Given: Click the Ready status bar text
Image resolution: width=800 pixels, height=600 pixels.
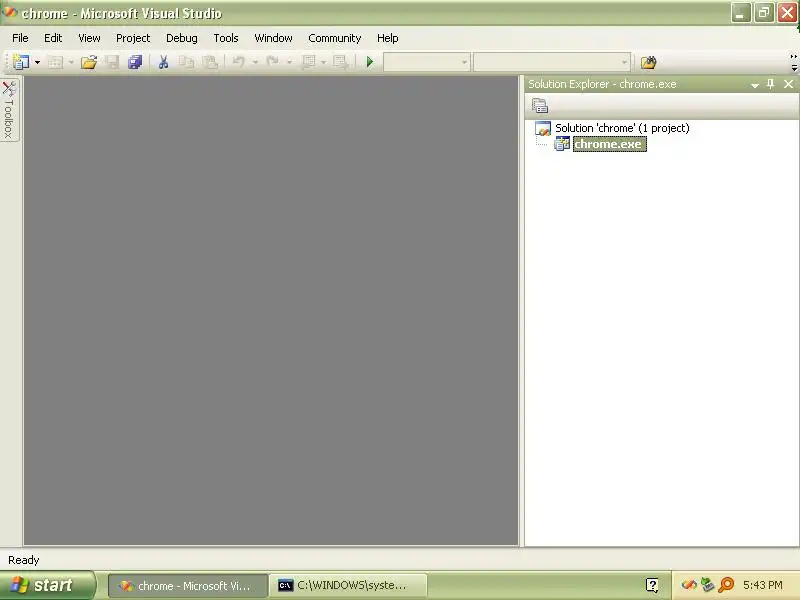Looking at the screenshot, I should [x=23, y=560].
